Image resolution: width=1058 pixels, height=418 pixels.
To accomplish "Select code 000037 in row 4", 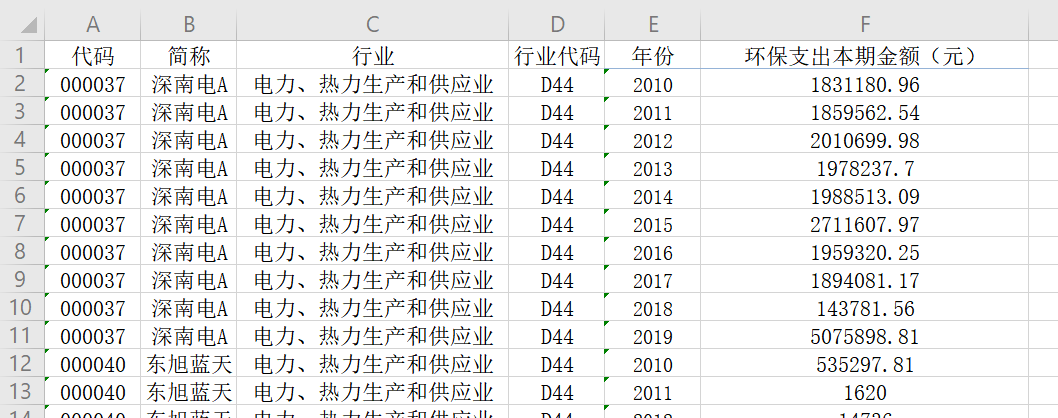I will 93,140.
